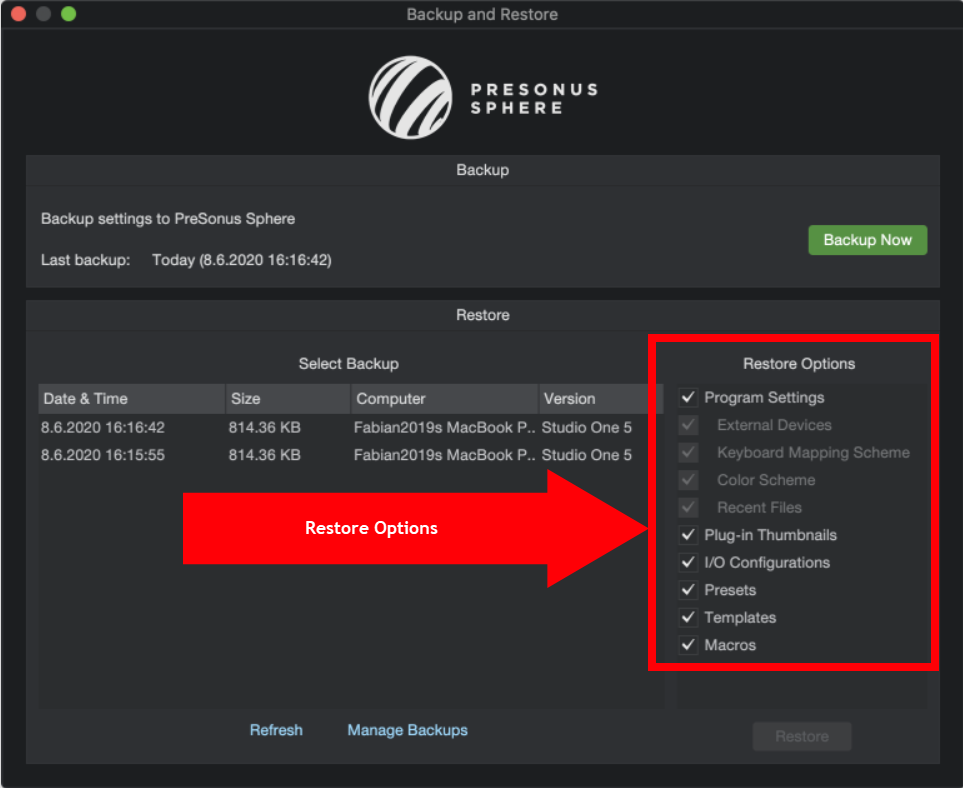Click the Backup Now button
The image size is (963, 788).
click(x=867, y=240)
